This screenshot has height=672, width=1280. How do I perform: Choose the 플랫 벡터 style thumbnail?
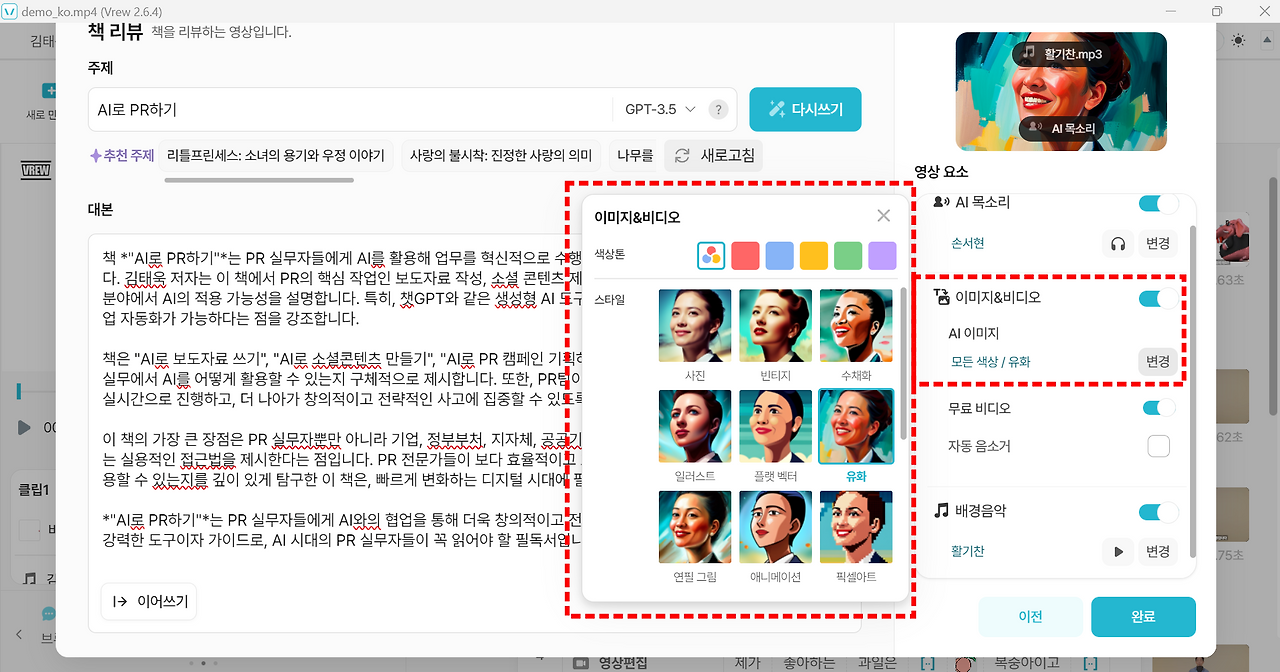(775, 426)
